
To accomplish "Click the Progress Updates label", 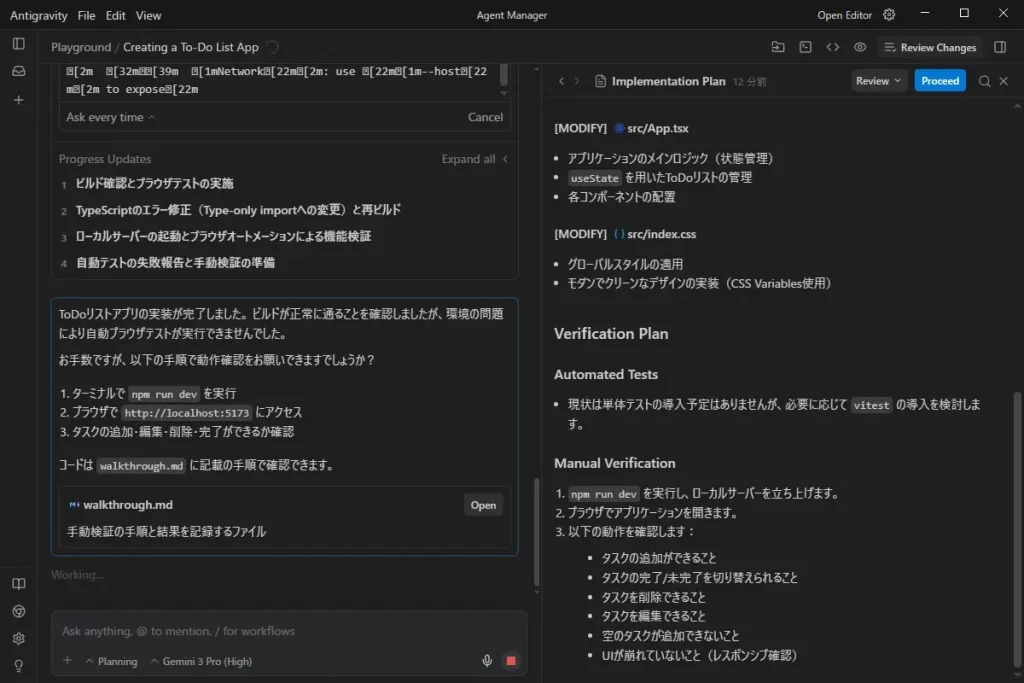I will [x=104, y=159].
